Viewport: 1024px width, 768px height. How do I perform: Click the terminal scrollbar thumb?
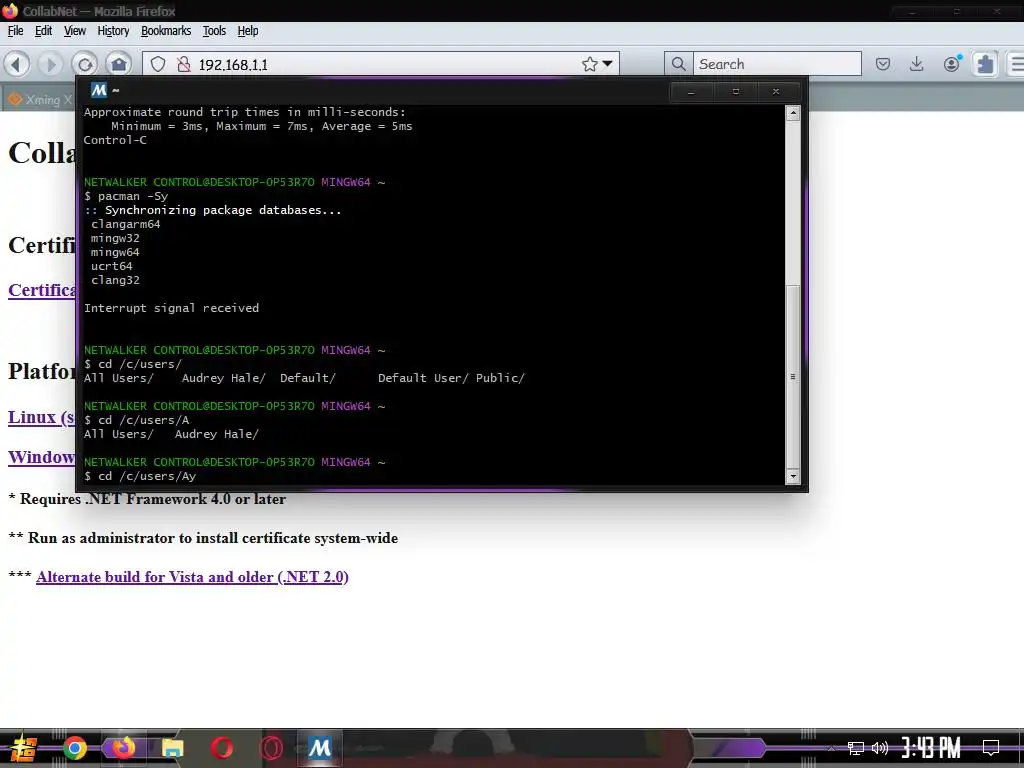click(793, 376)
